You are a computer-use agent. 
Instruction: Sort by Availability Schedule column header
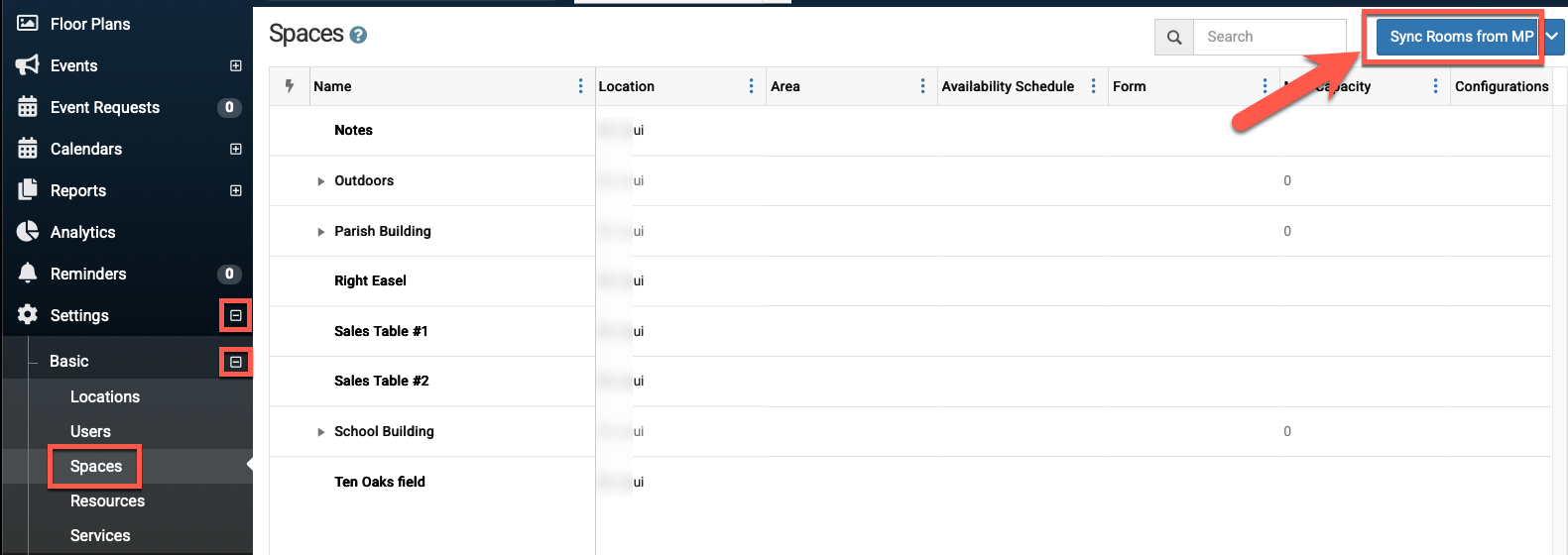point(1008,86)
